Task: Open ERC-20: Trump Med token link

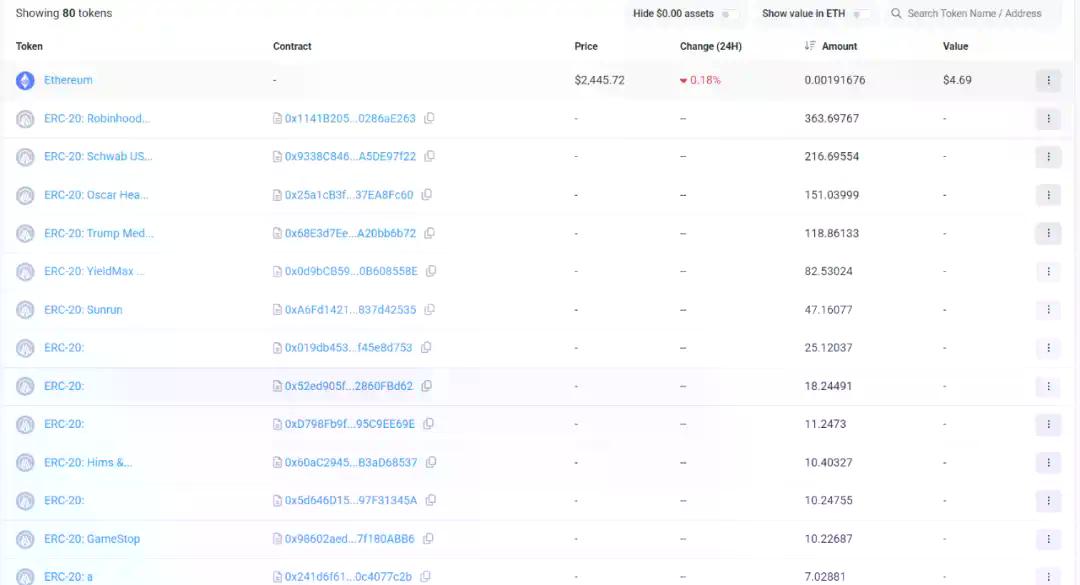Action: [98, 233]
